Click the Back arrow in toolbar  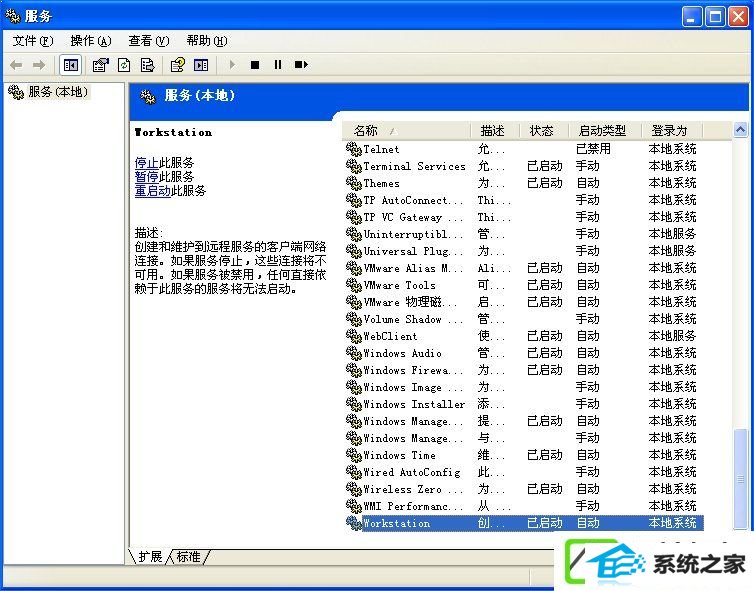(x=16, y=64)
